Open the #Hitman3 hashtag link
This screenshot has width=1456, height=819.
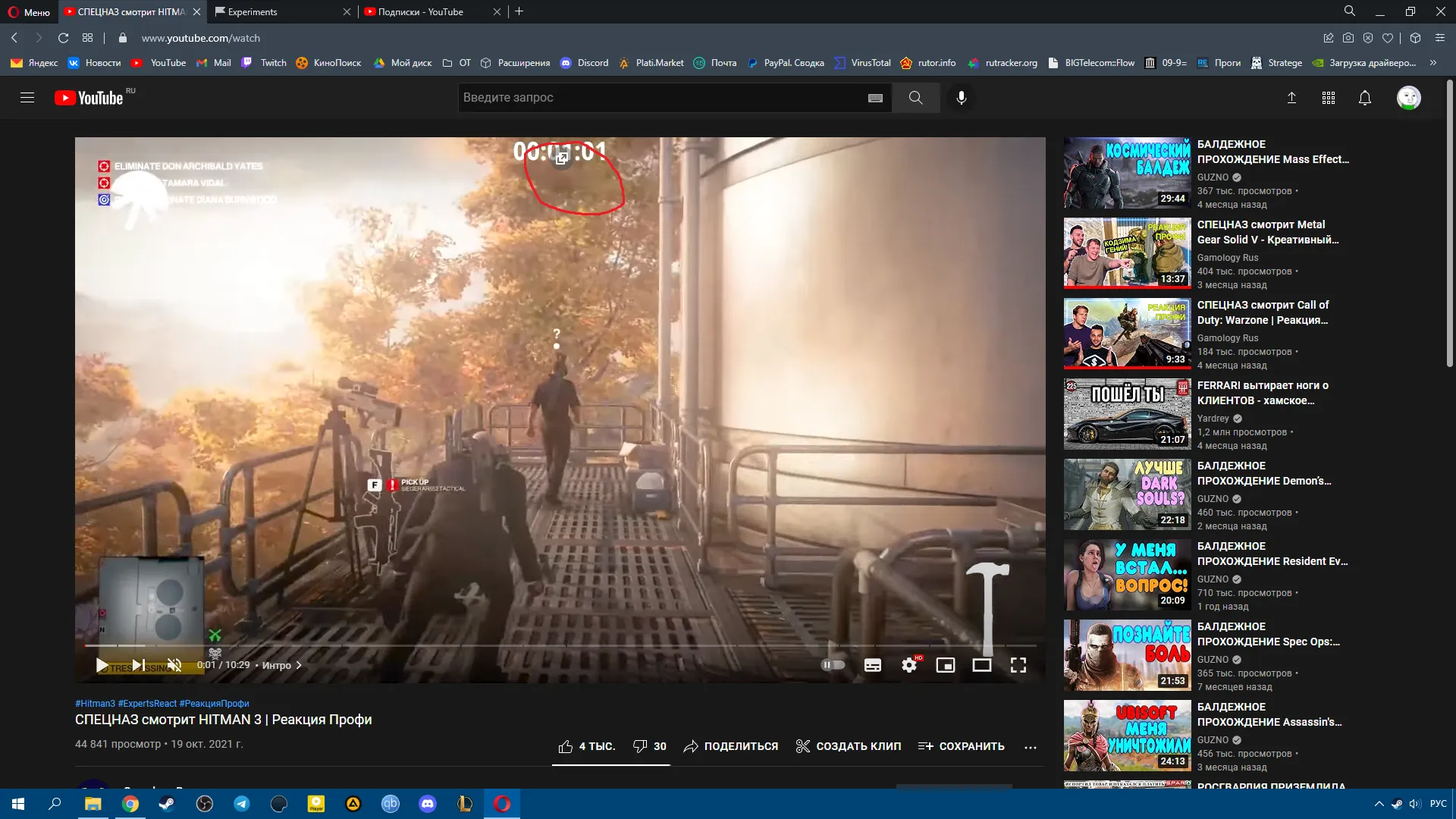(95, 704)
